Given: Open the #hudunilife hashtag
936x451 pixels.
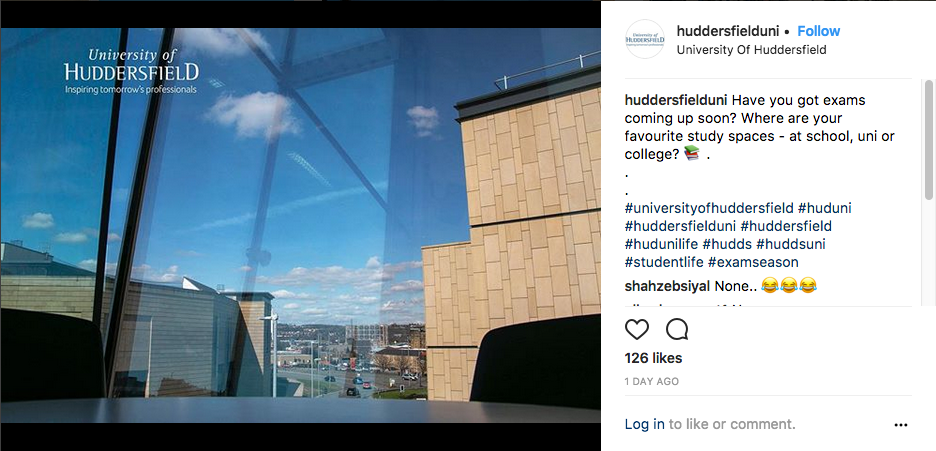Looking at the screenshot, I should click(662, 245).
